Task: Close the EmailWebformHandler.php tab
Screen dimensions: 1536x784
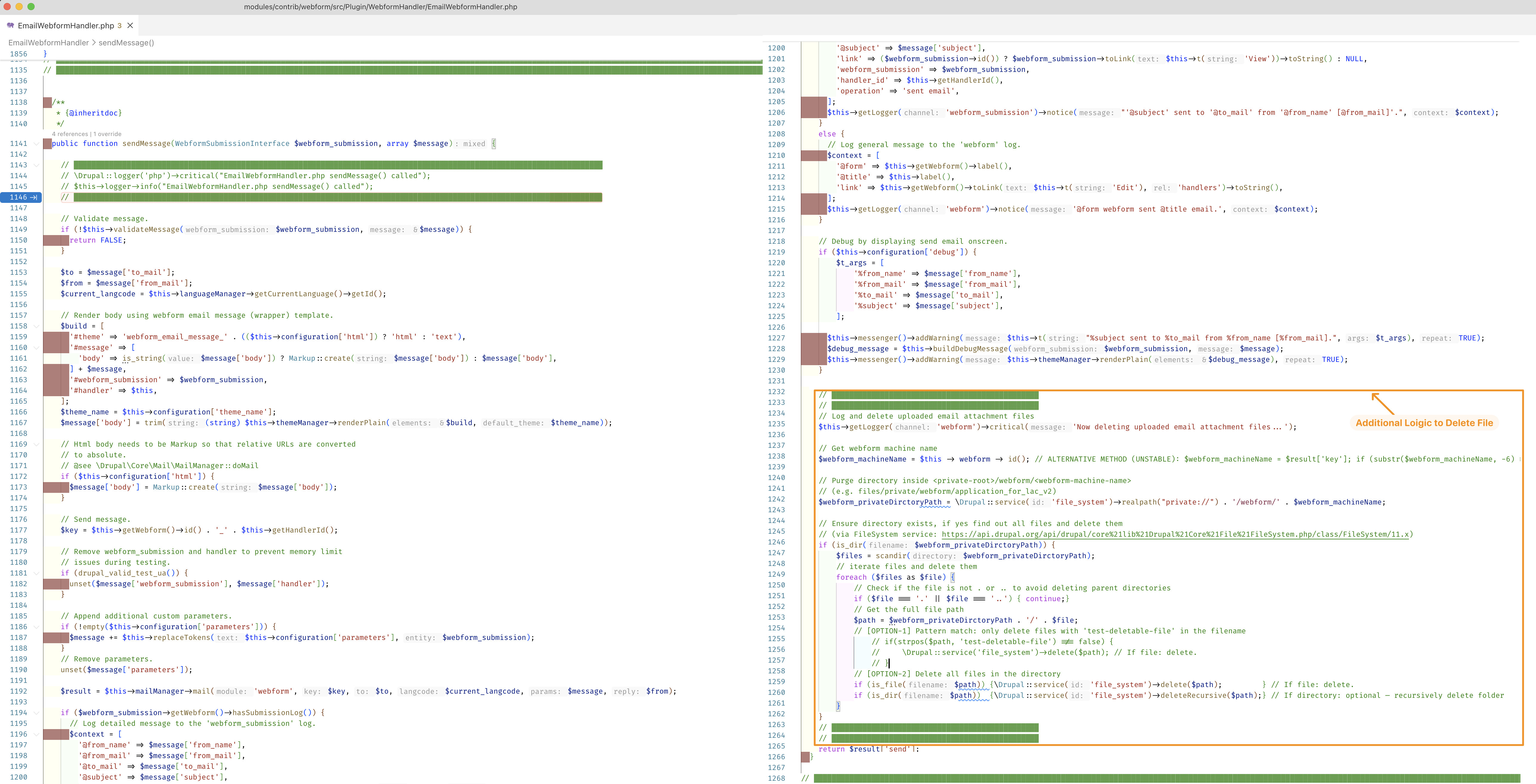Action: (130, 26)
